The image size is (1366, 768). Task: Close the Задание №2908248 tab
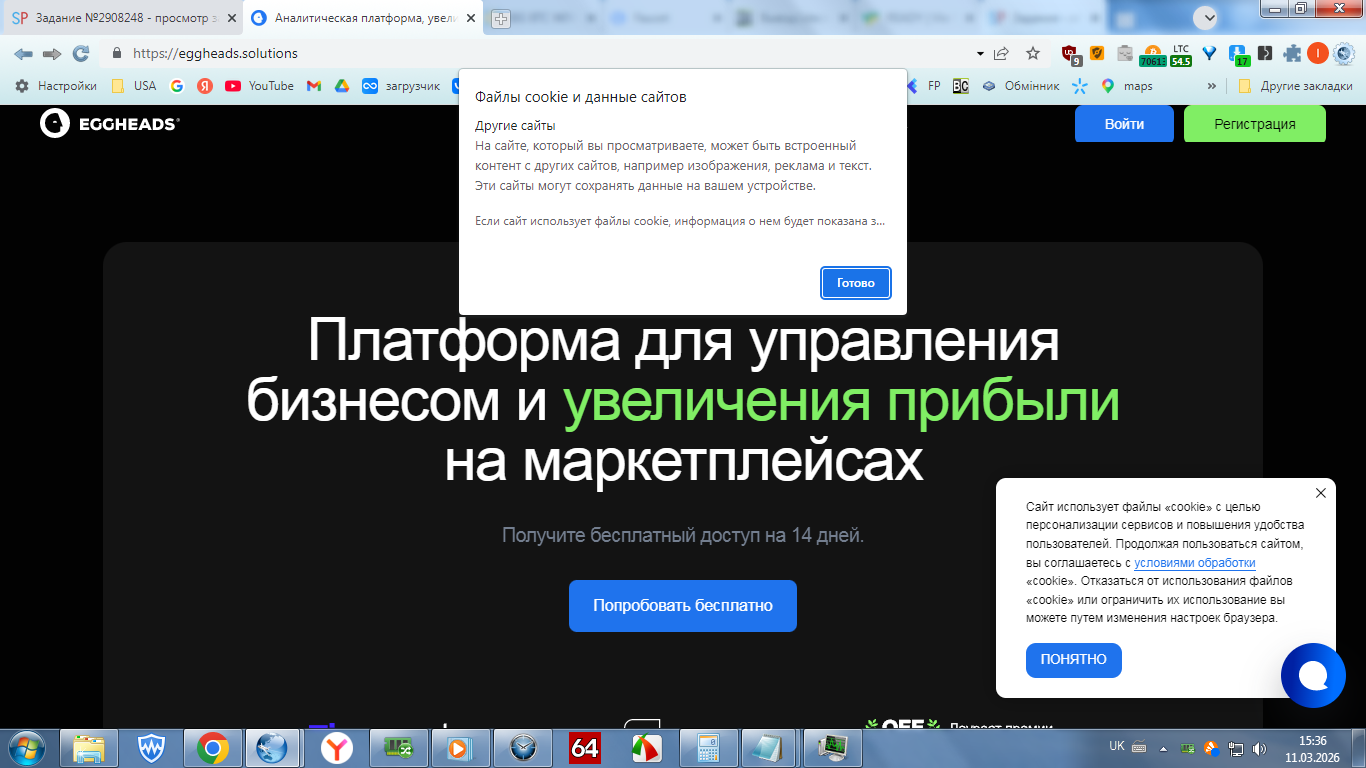232,18
